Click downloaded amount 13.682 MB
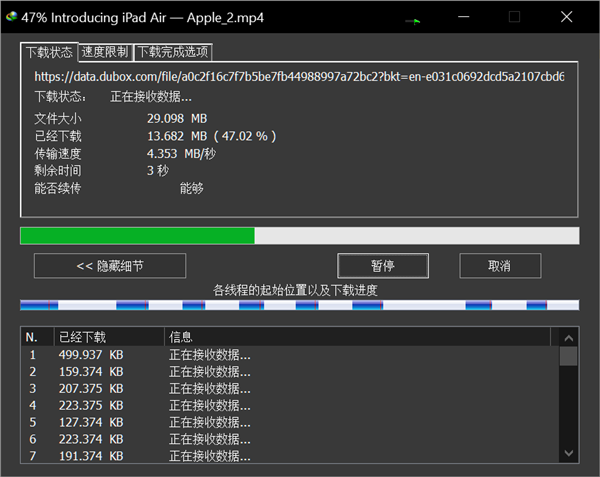The image size is (600, 477). point(177,136)
